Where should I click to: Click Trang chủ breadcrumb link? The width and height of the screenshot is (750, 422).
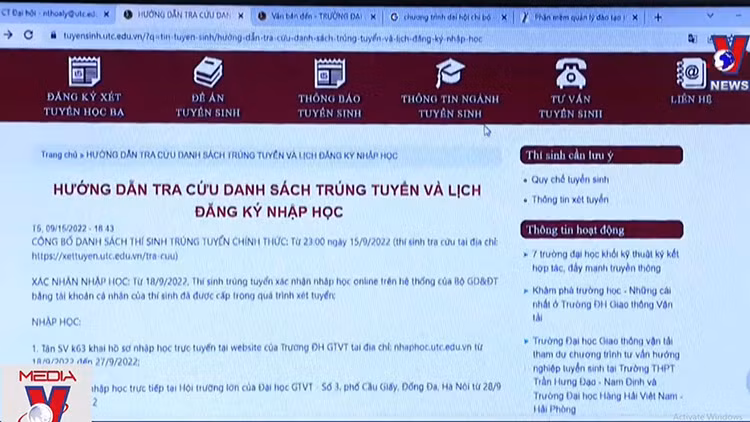click(59, 155)
